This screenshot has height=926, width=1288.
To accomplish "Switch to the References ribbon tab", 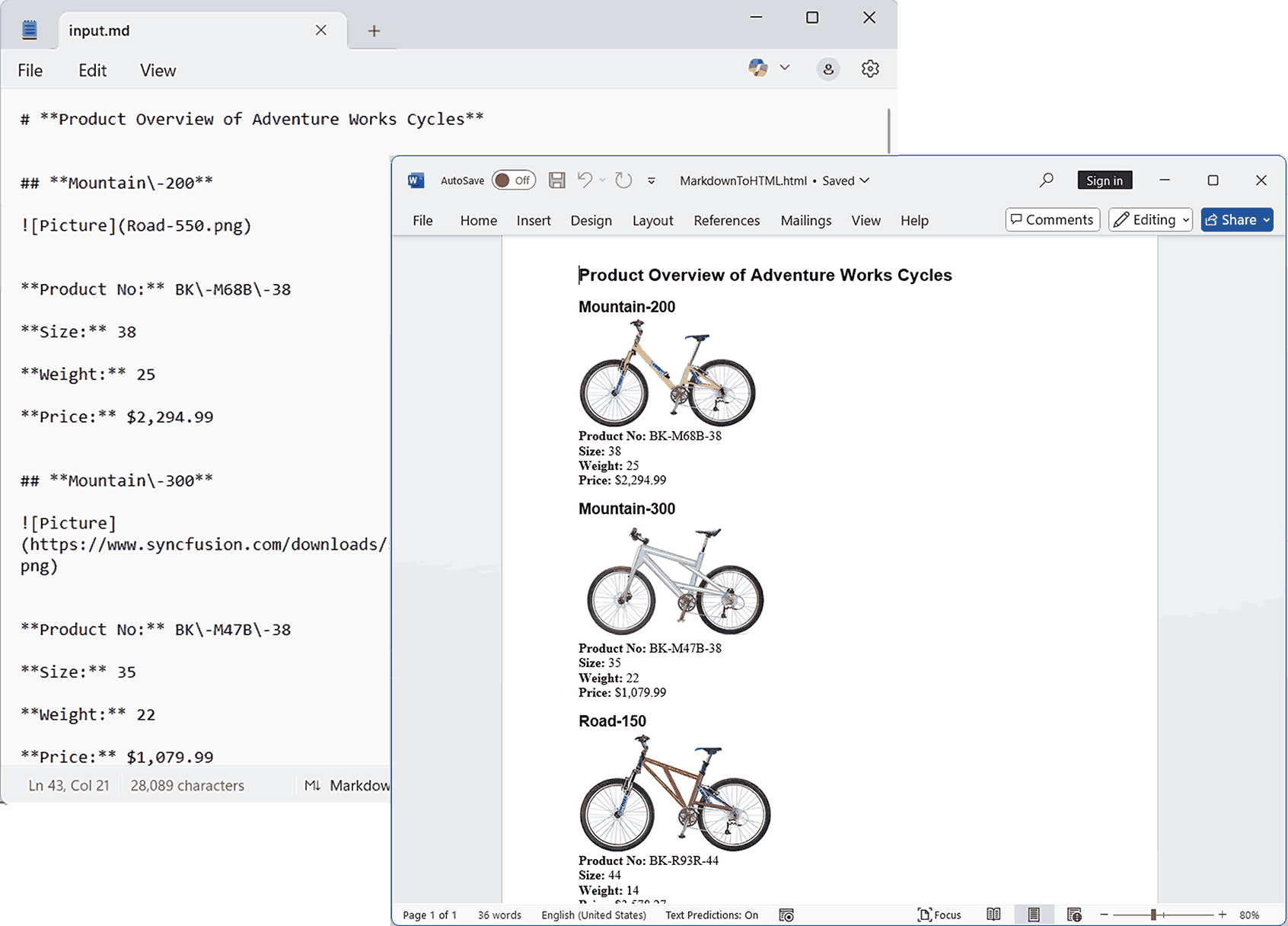I will click(x=726, y=220).
